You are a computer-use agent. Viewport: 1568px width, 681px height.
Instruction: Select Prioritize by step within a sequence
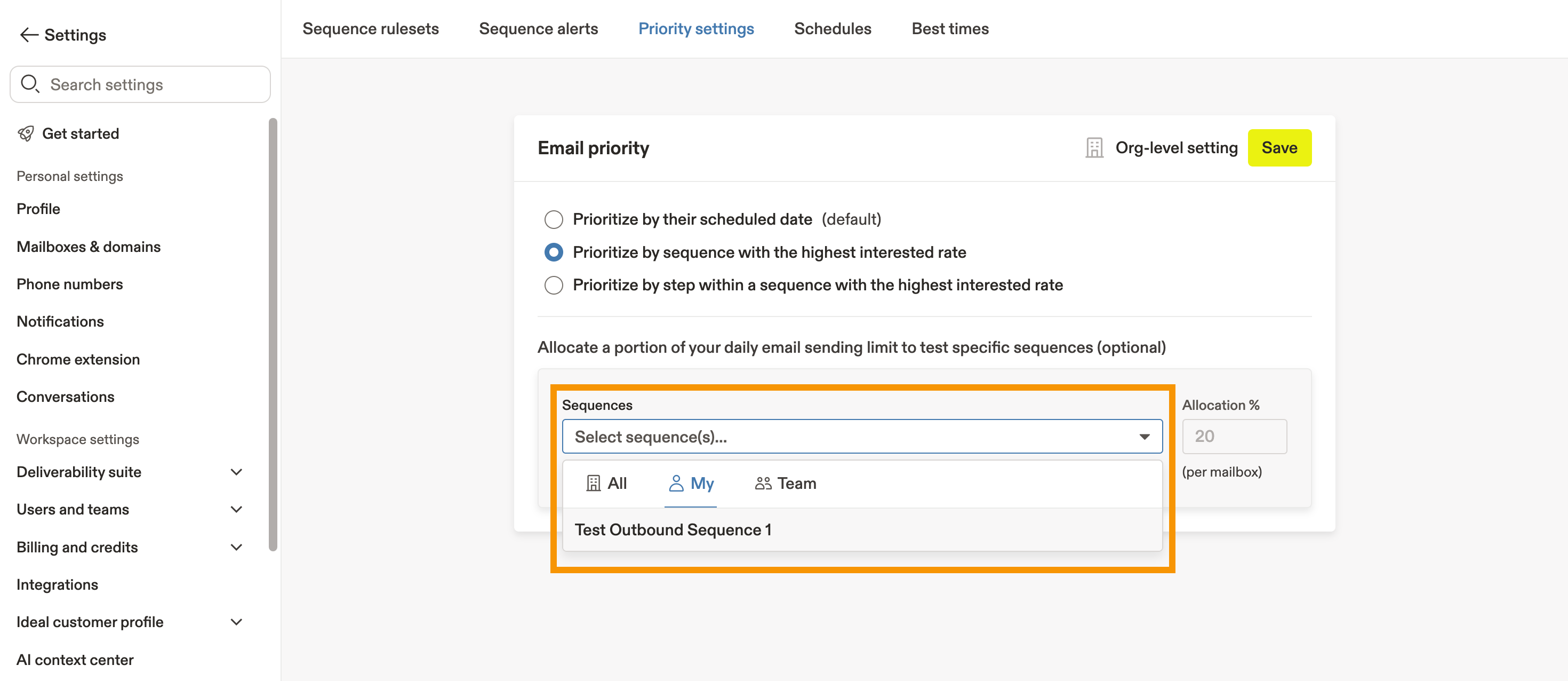[553, 285]
